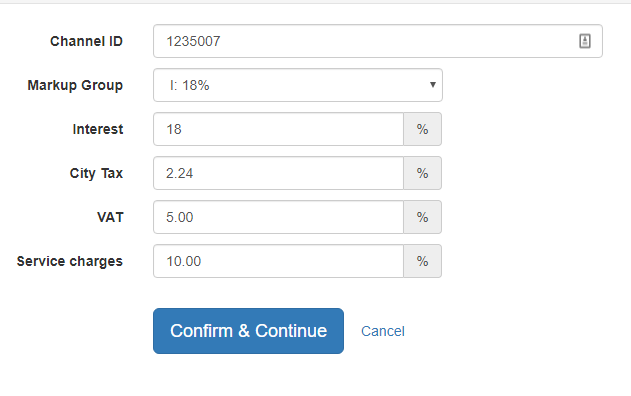Click the City Tax label

[x=96, y=173]
